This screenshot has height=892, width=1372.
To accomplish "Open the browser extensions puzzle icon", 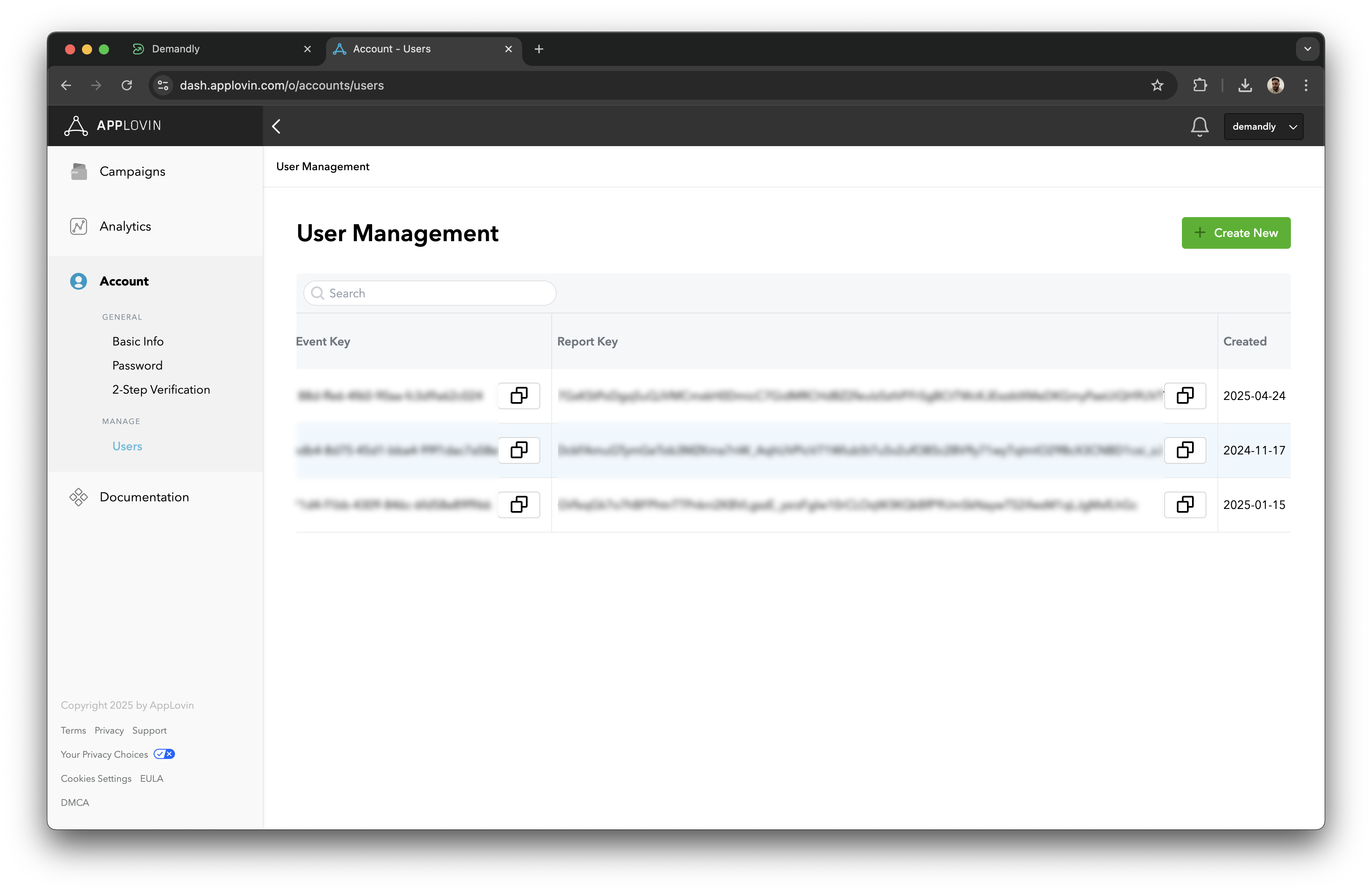I will (1200, 85).
